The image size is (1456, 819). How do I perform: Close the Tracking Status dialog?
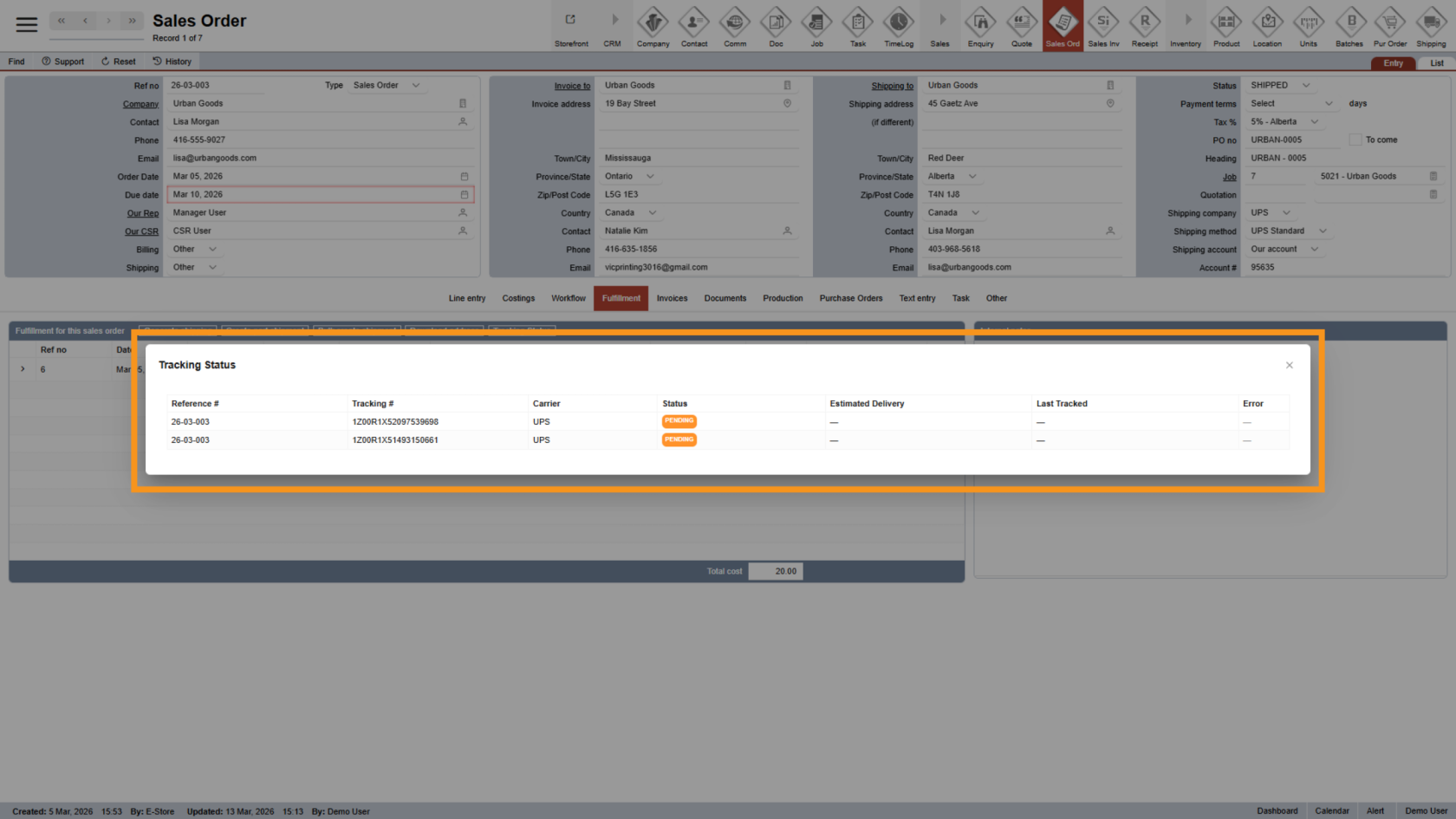click(1289, 365)
